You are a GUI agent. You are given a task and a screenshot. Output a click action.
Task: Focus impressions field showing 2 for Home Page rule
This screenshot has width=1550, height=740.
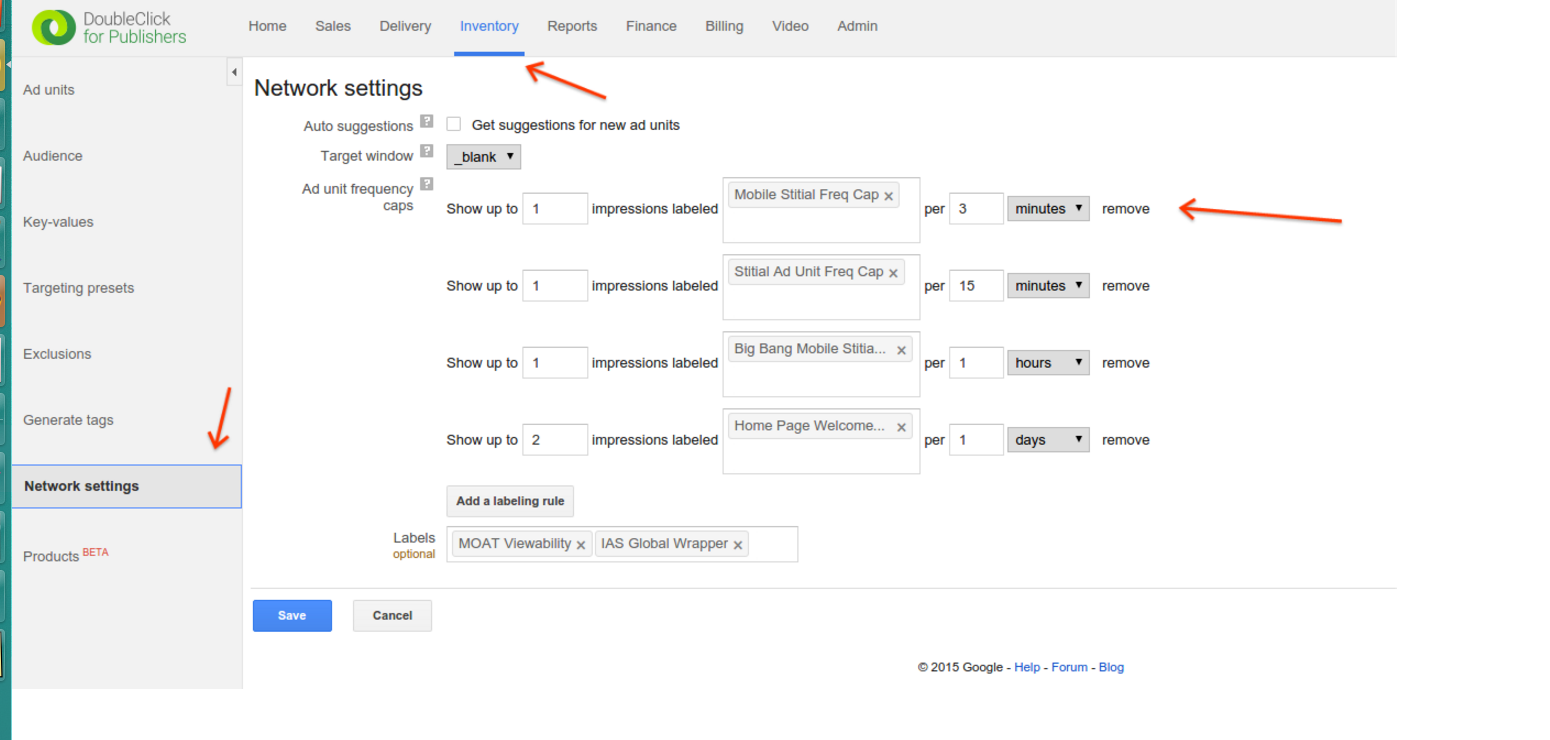(555, 440)
